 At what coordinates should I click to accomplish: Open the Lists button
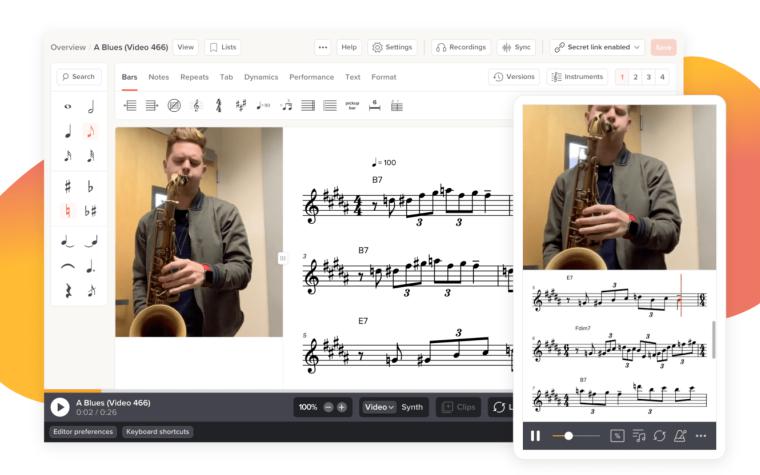[x=223, y=47]
